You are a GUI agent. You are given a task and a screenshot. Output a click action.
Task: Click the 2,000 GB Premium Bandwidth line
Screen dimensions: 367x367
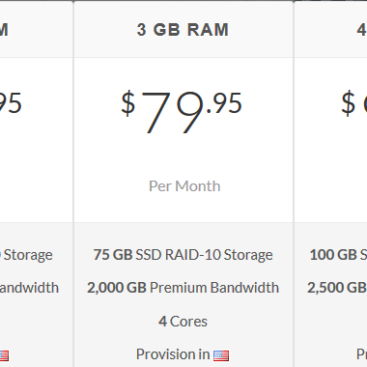tap(183, 288)
